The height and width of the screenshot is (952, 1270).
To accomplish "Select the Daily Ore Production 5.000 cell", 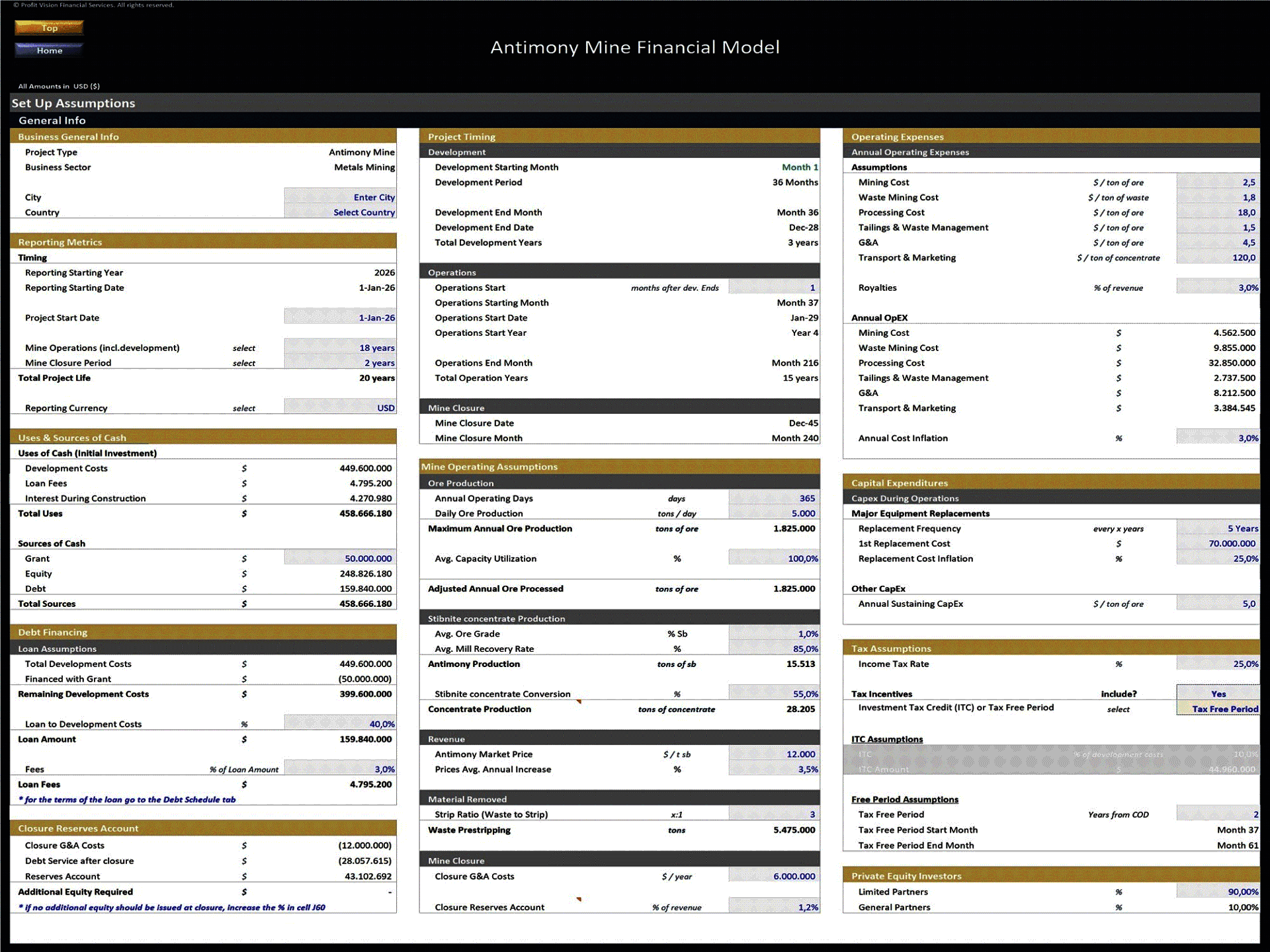I will coord(774,513).
